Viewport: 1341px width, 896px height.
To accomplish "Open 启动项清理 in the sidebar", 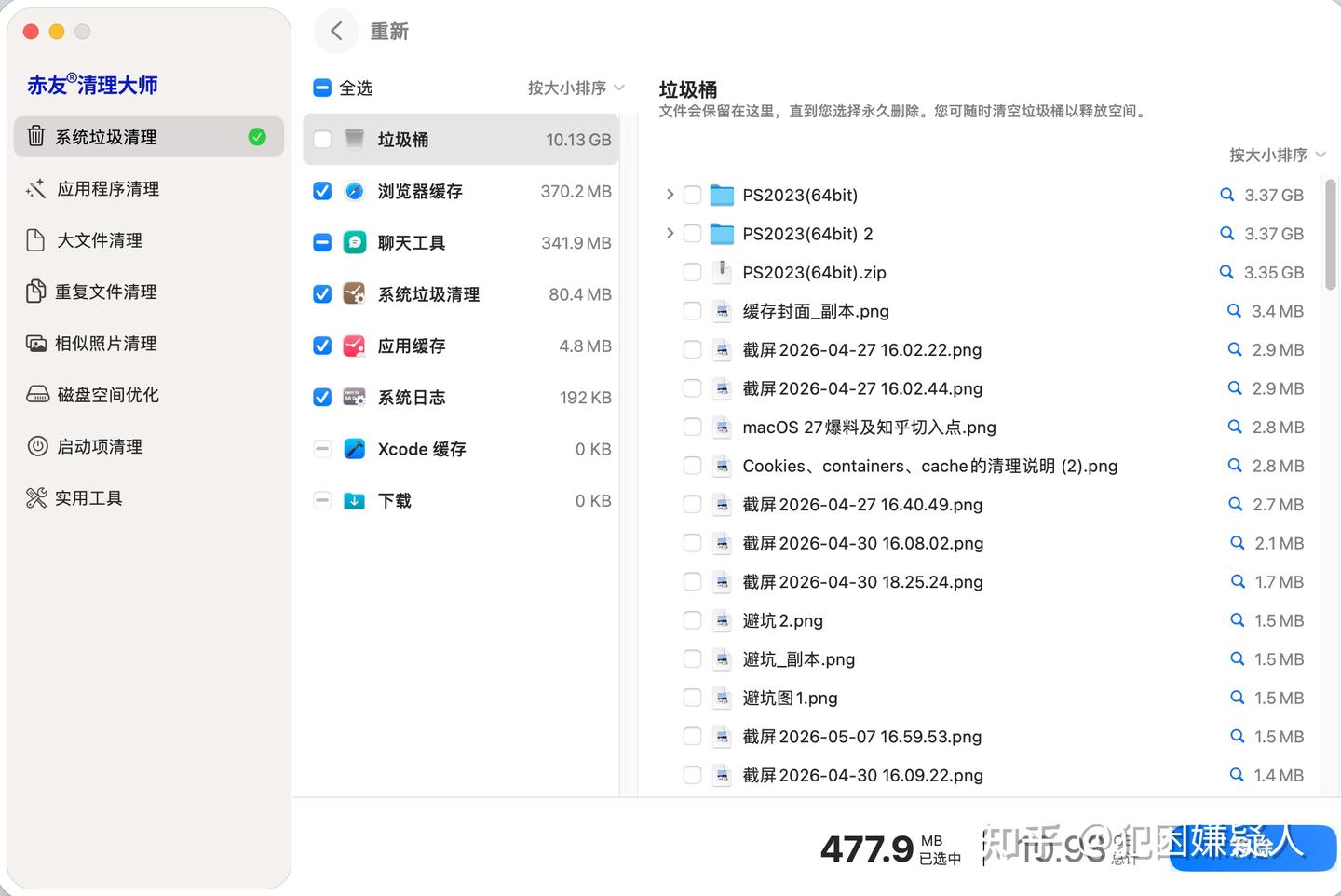I will click(149, 446).
